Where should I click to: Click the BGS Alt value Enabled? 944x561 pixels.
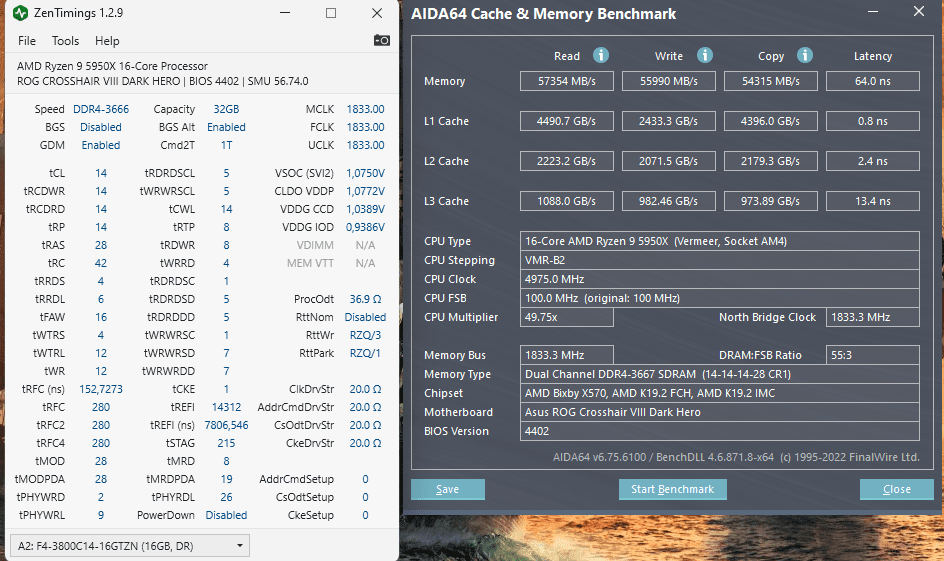(226, 127)
